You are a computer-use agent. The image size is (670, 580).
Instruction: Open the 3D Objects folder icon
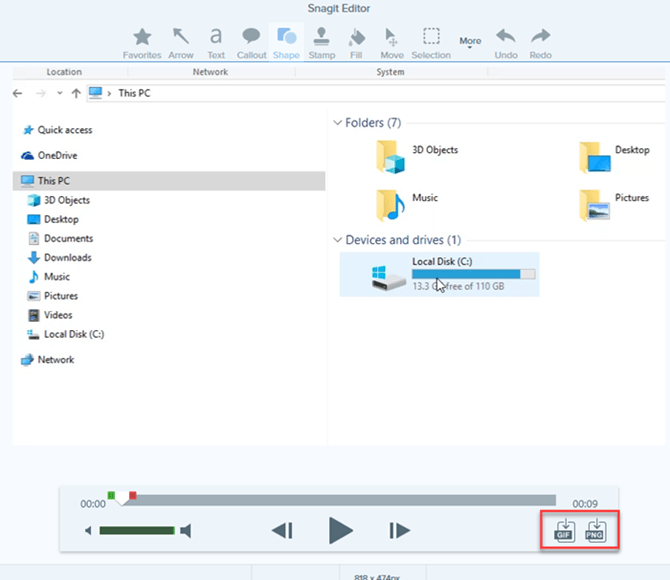pyautogui.click(x=390, y=157)
